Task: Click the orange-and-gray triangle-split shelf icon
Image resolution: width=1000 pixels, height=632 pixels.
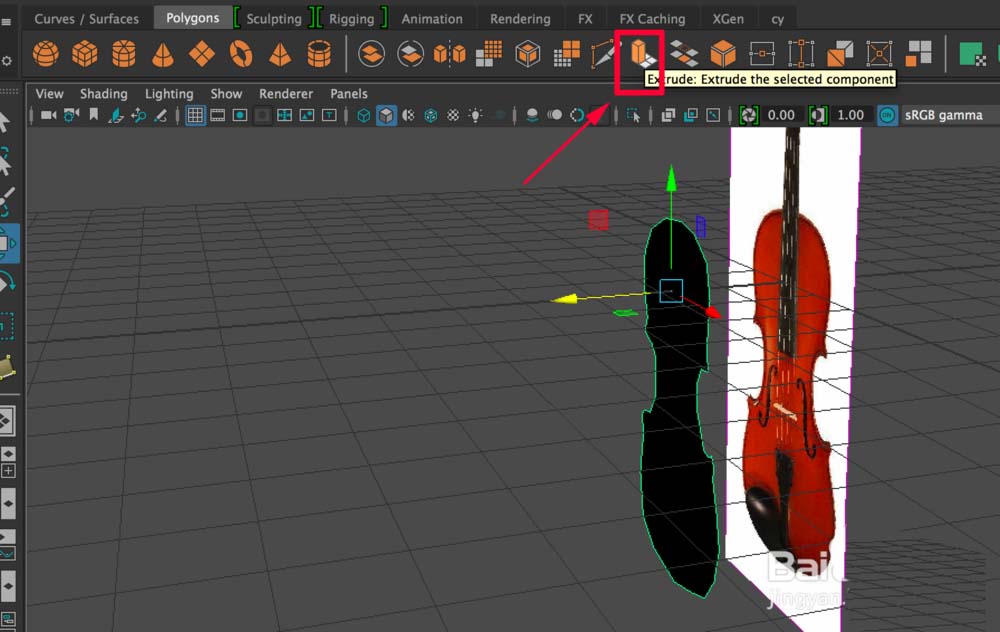Action: coord(840,54)
